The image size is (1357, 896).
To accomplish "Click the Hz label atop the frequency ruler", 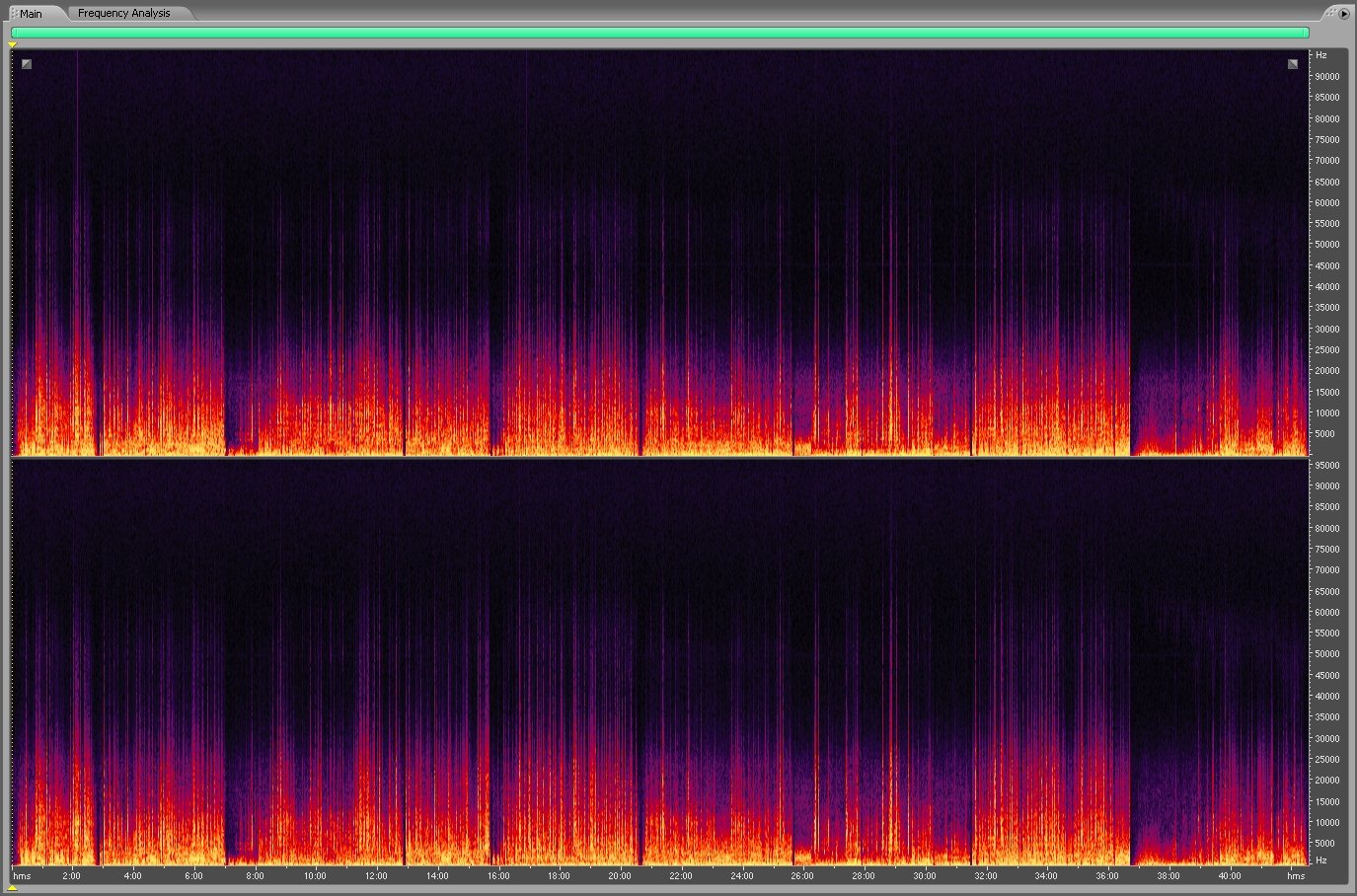I will click(1321, 55).
